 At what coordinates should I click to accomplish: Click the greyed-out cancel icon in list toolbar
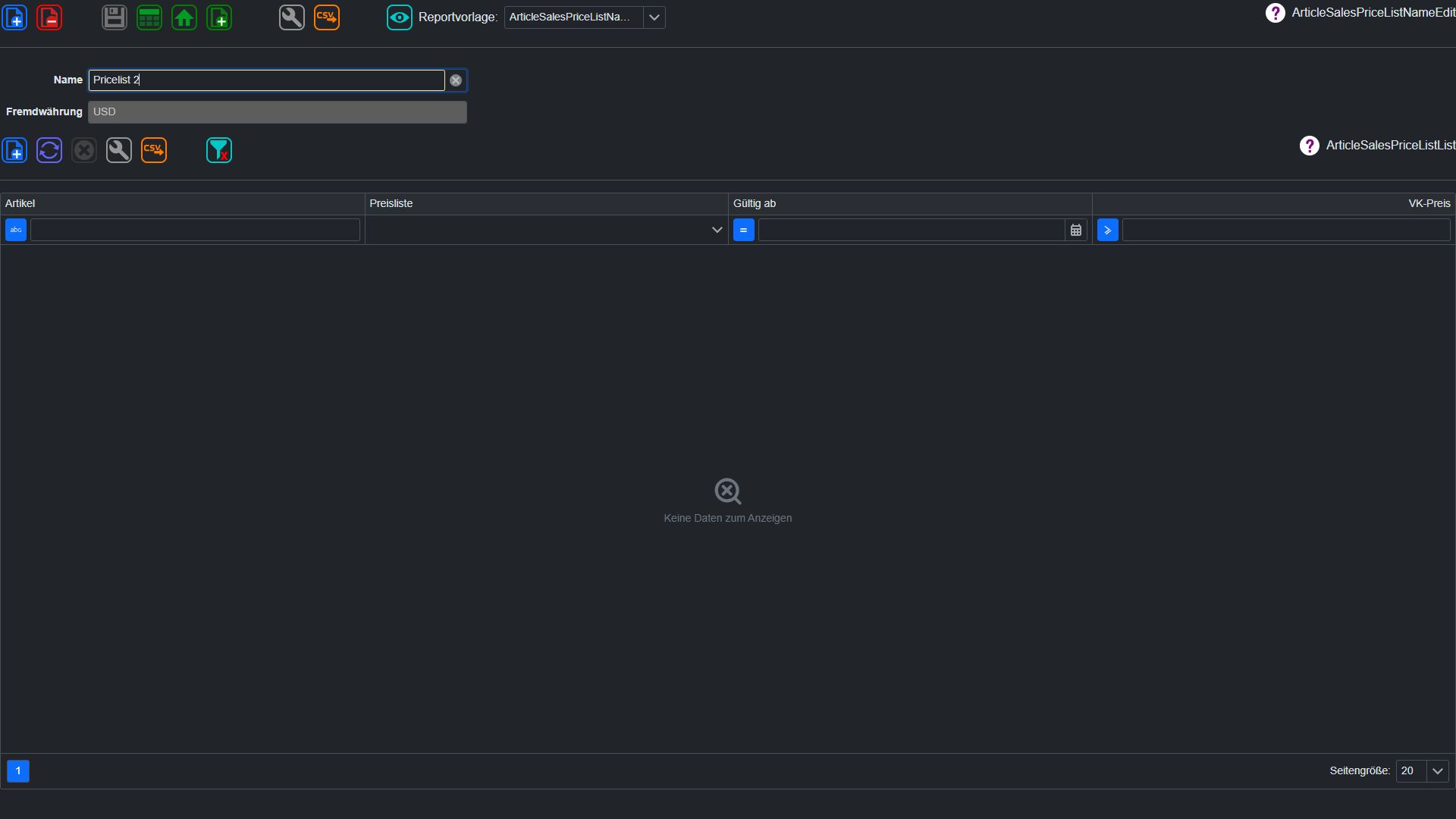coord(84,150)
